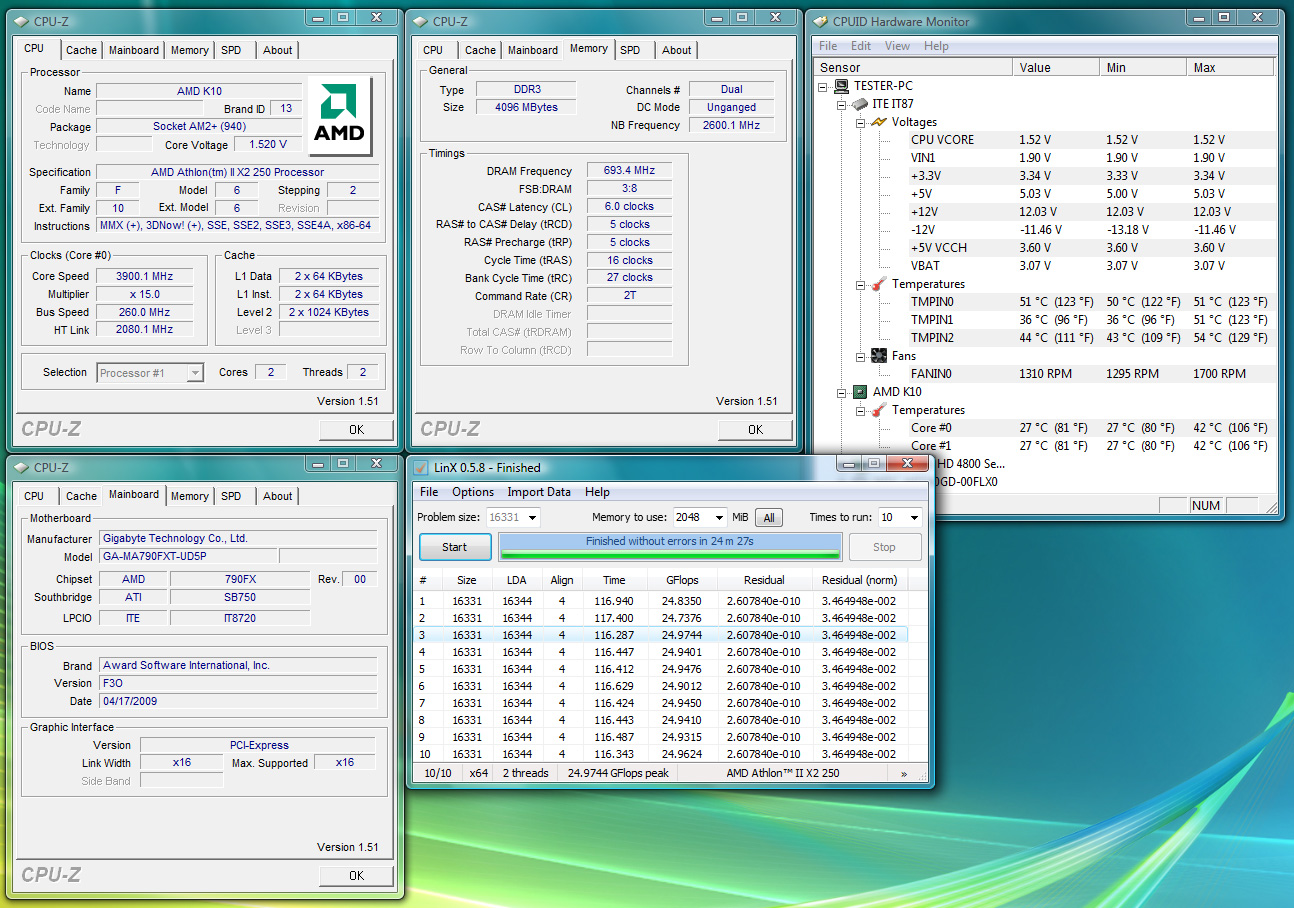Viewport: 1294px width, 908px height.
Task: Click the All memory button in LinX
Action: pos(769,518)
